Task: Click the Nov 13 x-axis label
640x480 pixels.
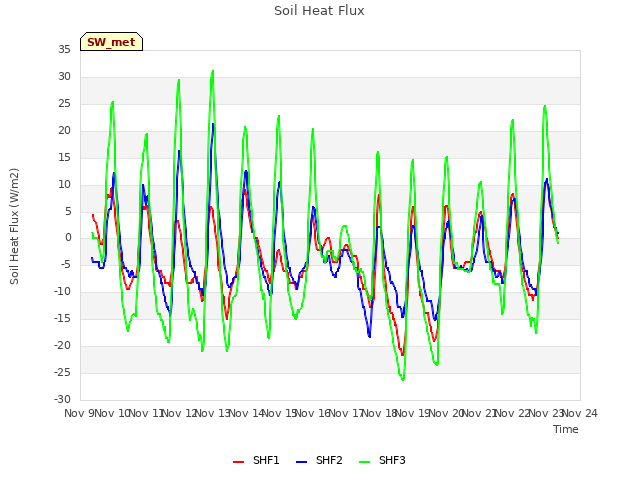Action: [213, 413]
